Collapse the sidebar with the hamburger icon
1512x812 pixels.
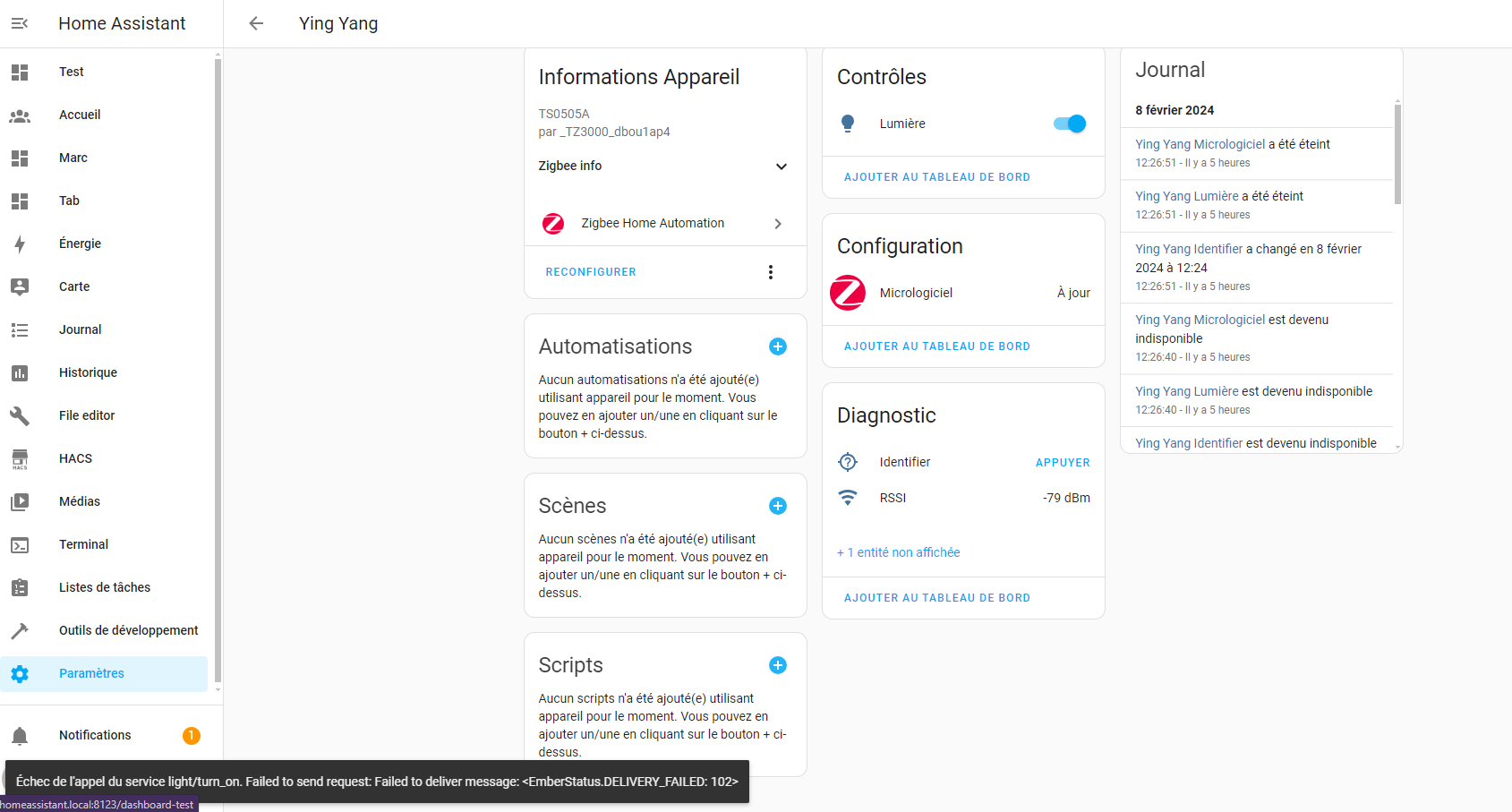(x=20, y=23)
